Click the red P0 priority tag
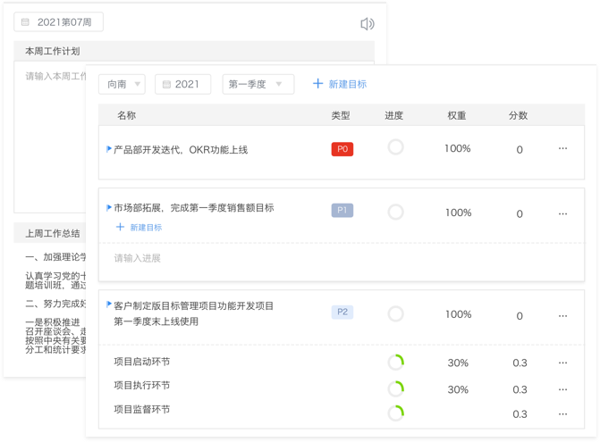600x442 pixels. point(342,149)
